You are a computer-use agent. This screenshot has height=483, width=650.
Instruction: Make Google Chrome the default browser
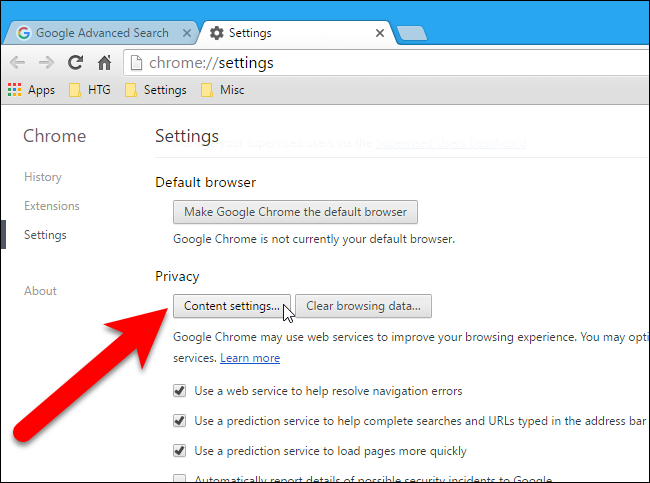click(295, 212)
